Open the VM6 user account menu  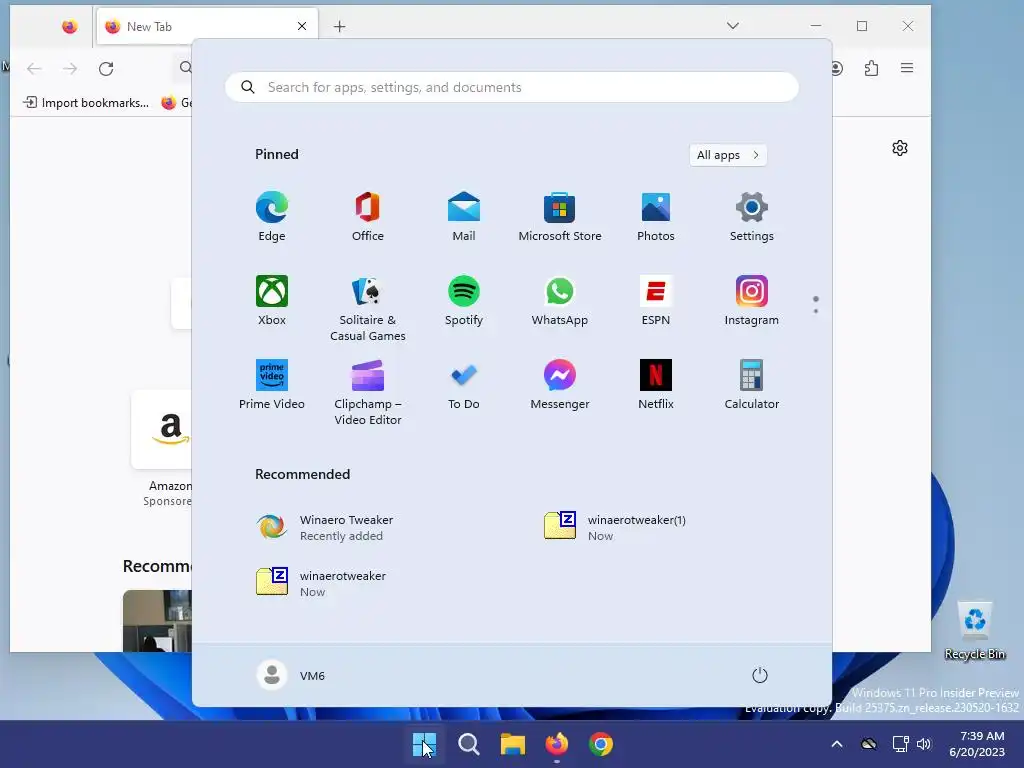click(x=291, y=675)
